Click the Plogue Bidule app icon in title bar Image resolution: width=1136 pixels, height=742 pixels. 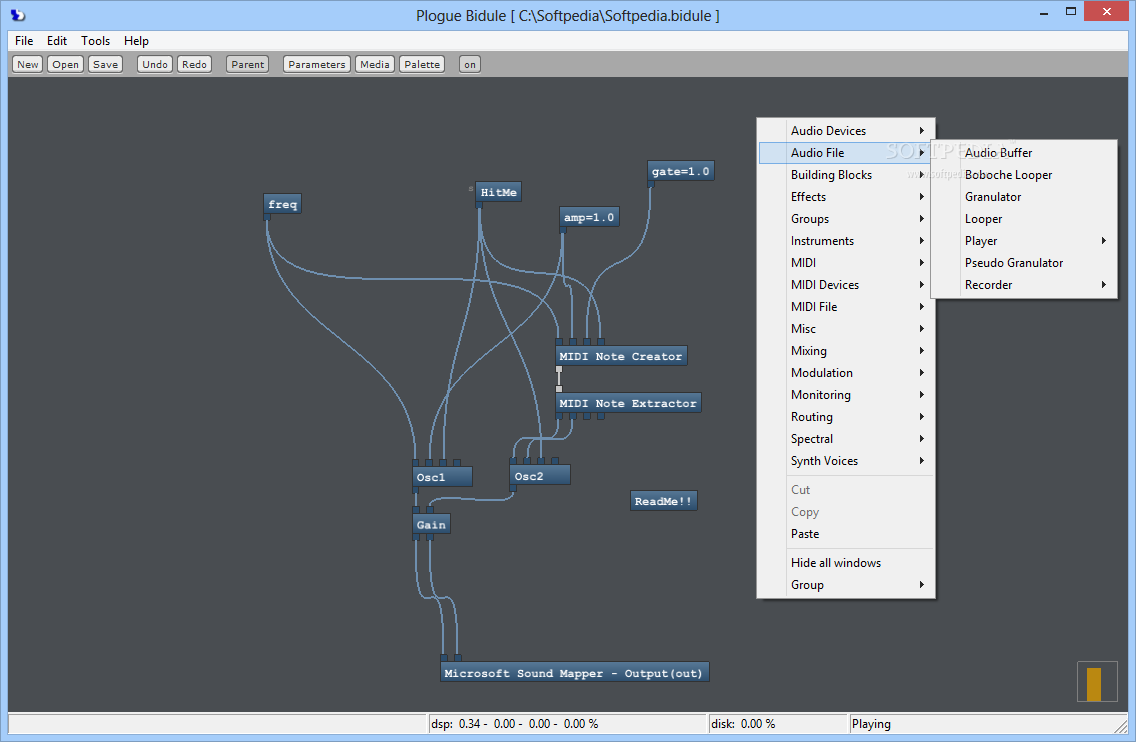[x=17, y=14]
